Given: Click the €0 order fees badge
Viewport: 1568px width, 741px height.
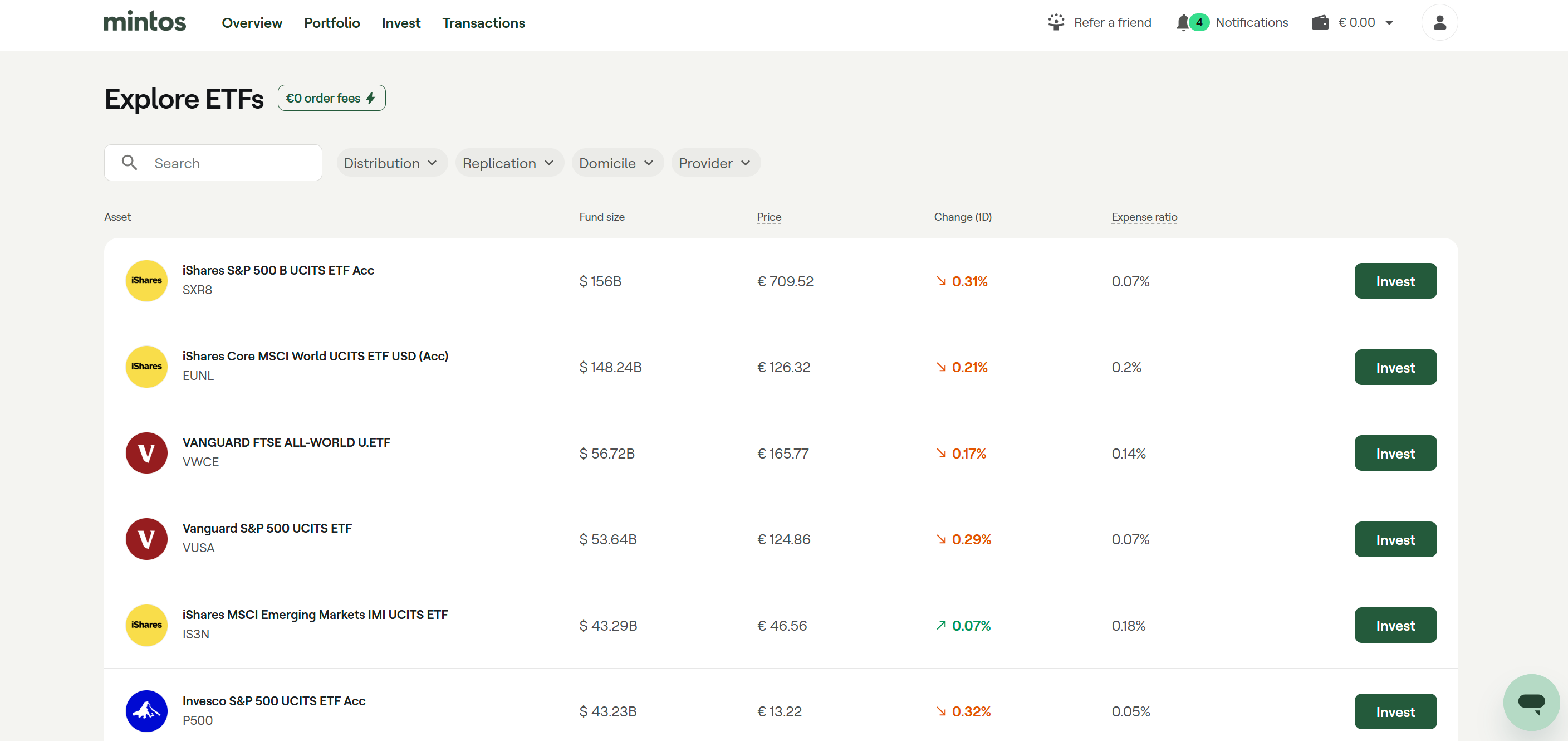Looking at the screenshot, I should pos(332,98).
